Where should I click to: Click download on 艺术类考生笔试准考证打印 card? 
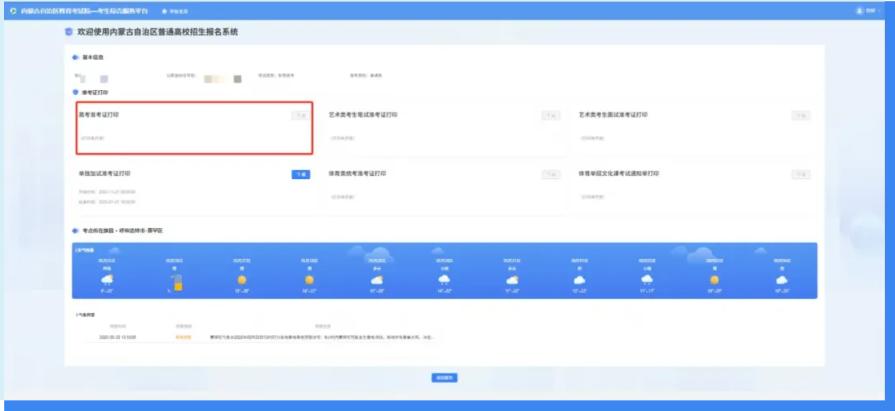tap(550, 116)
